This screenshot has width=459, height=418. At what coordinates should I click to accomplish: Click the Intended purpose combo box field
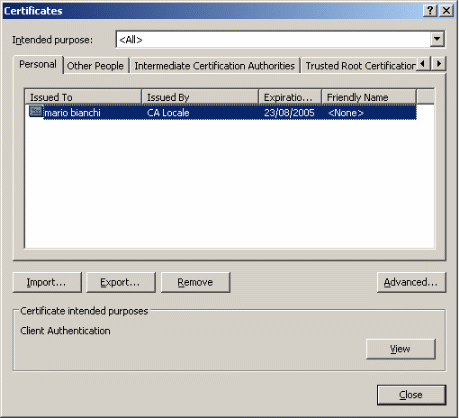[280, 39]
